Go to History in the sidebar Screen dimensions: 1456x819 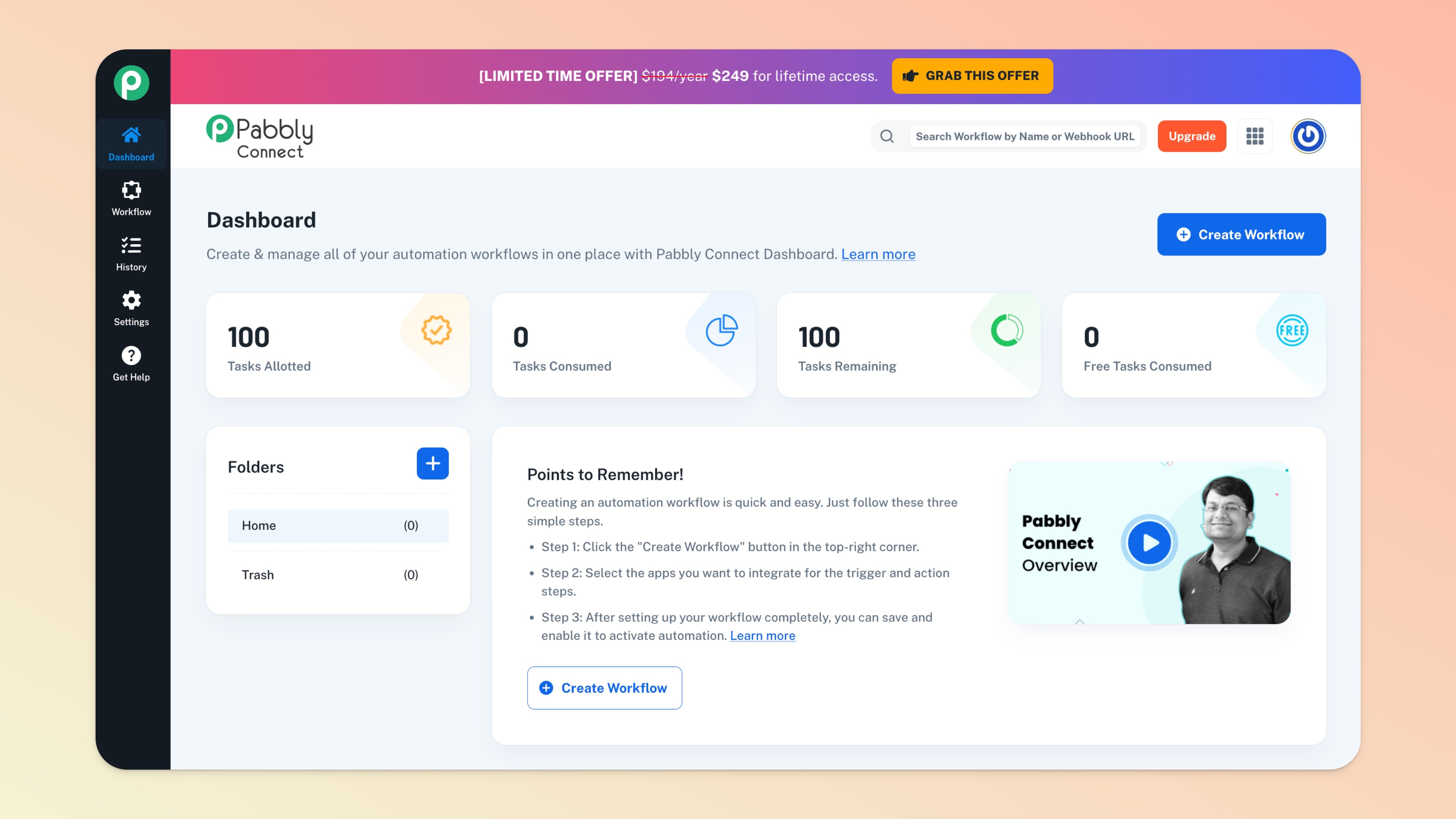pyautogui.click(x=131, y=254)
